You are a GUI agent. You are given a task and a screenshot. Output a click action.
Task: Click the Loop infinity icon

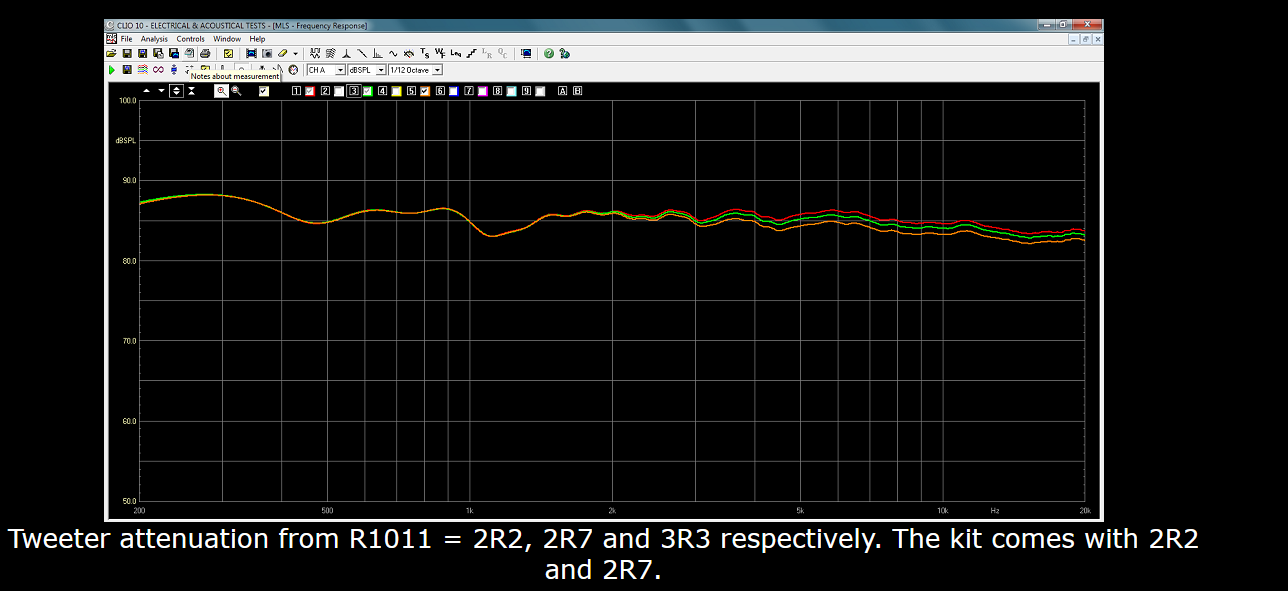[x=158, y=70]
